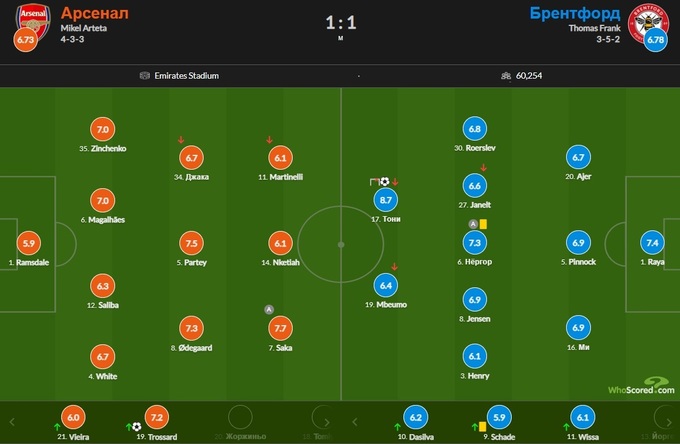This screenshot has width=680, height=444.
Task: Click the Brentford club crest
Action: pyautogui.click(x=645, y=19)
